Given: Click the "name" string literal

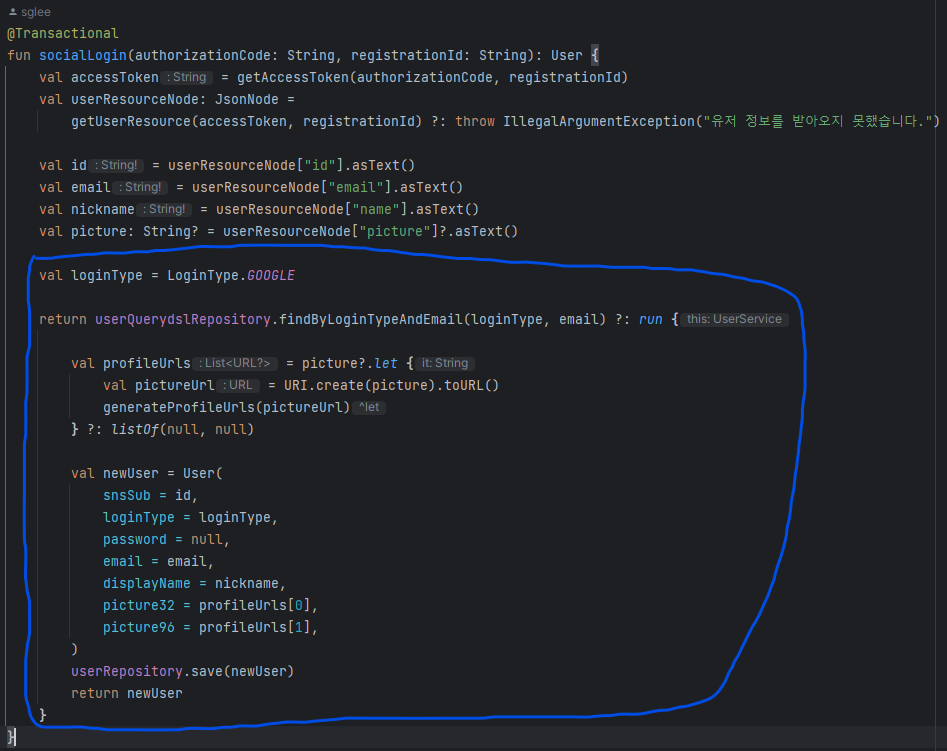Looking at the screenshot, I should (376, 209).
